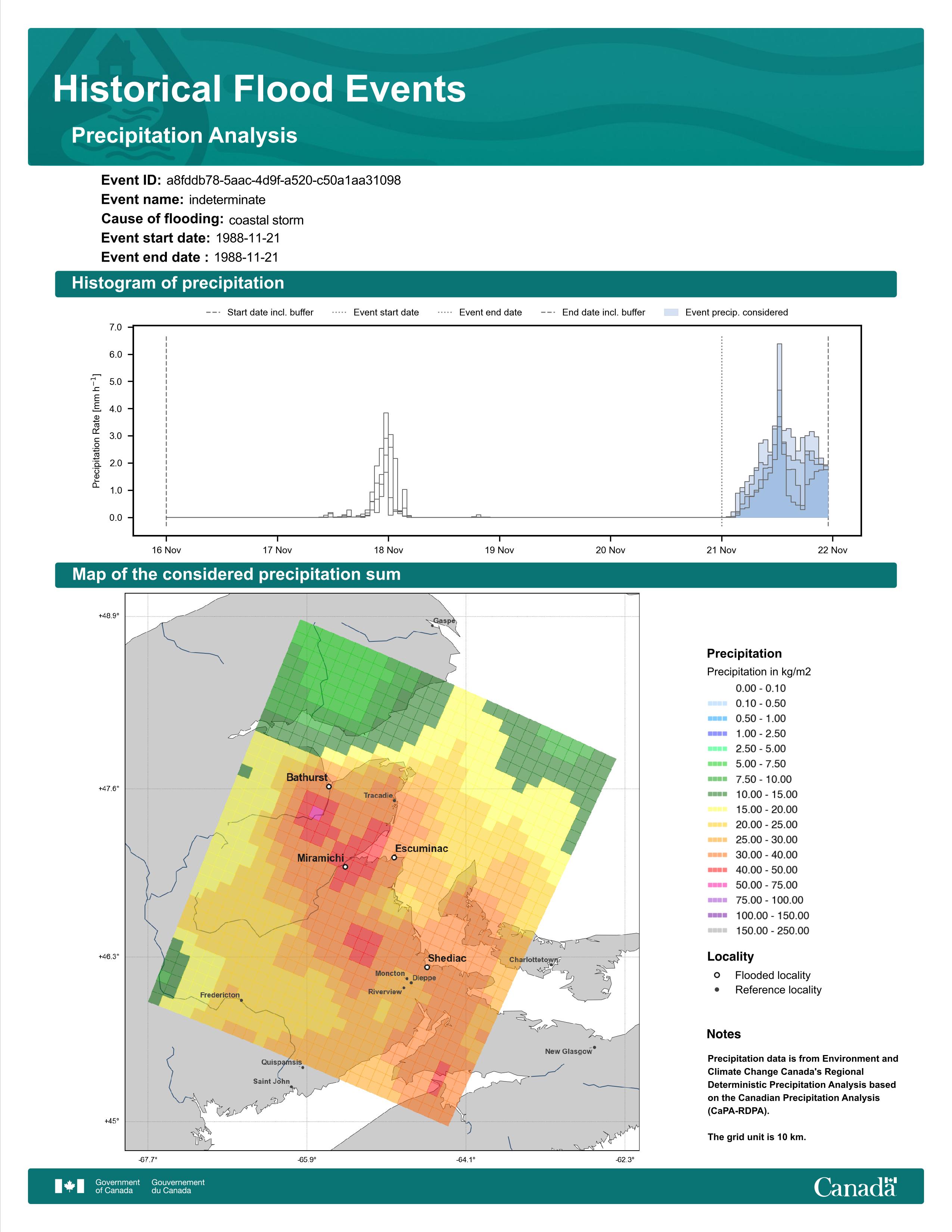The height and width of the screenshot is (1232, 952).
Task: Click the 0.10 - 0.50 precipitation legend swatch
Action: tap(718, 703)
